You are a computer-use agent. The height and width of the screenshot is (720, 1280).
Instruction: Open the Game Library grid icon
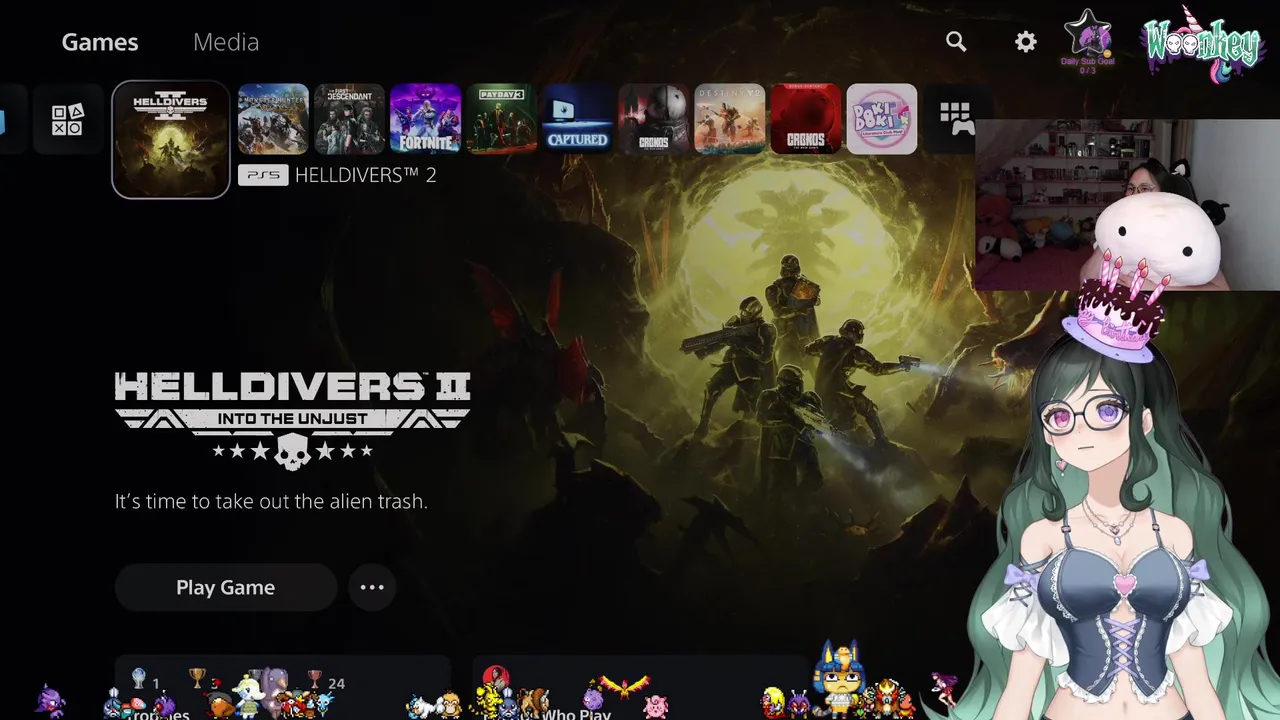pyautogui.click(x=955, y=119)
